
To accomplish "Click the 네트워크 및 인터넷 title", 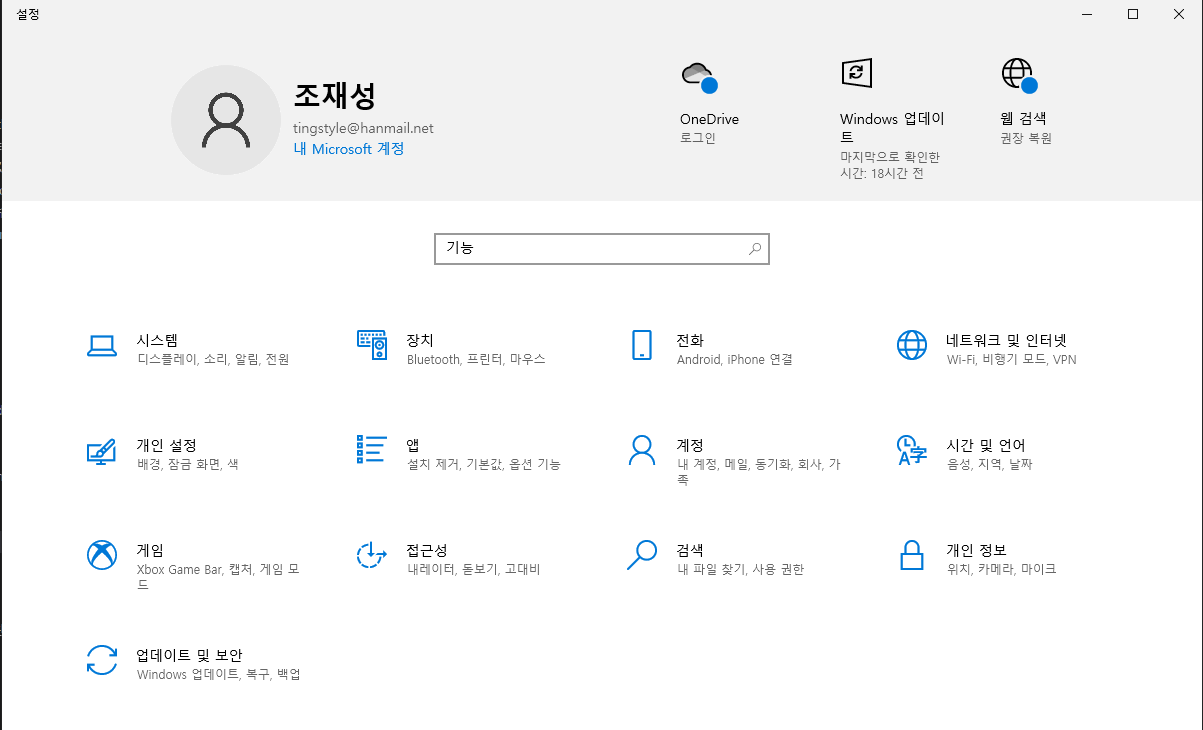I will 1007,340.
